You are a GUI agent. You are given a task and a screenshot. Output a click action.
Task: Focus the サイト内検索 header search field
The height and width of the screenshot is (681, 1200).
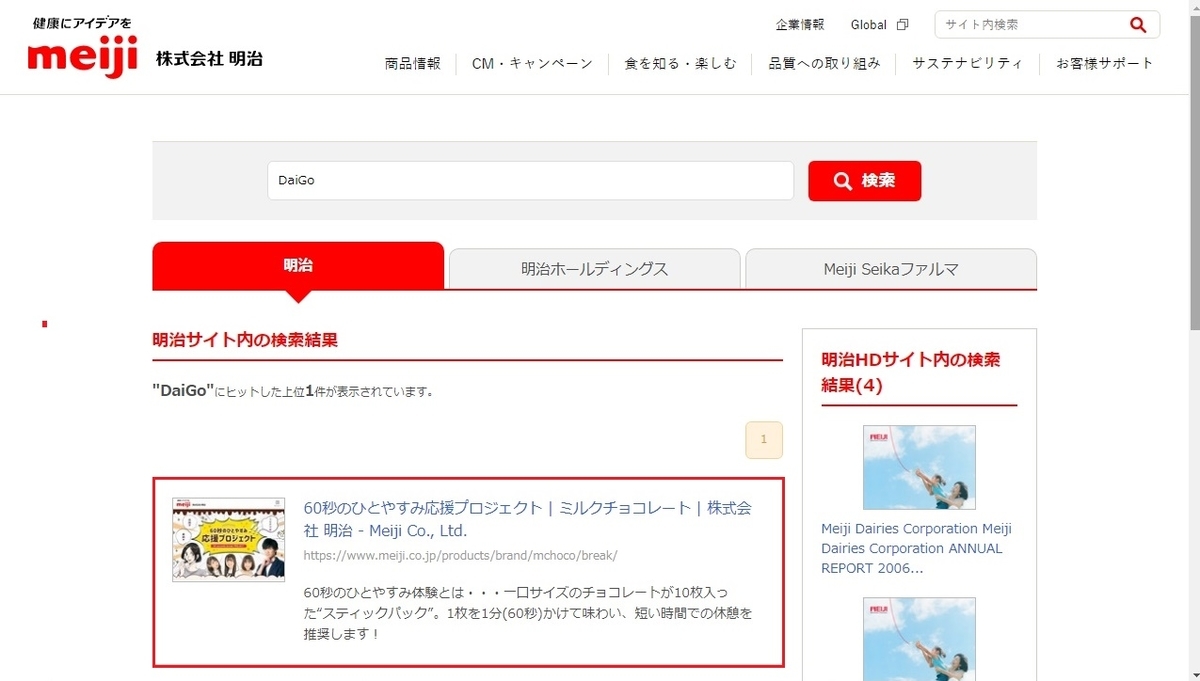(1030, 25)
